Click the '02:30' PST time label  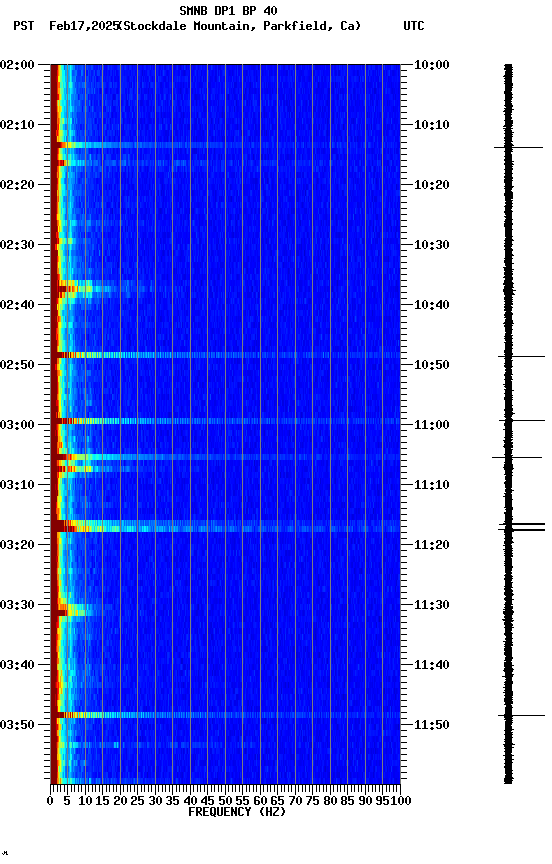pyautogui.click(x=17, y=245)
